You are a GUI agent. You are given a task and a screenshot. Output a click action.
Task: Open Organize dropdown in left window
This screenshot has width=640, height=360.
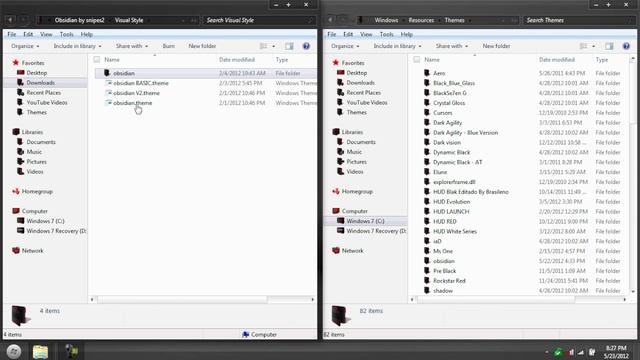(25, 46)
